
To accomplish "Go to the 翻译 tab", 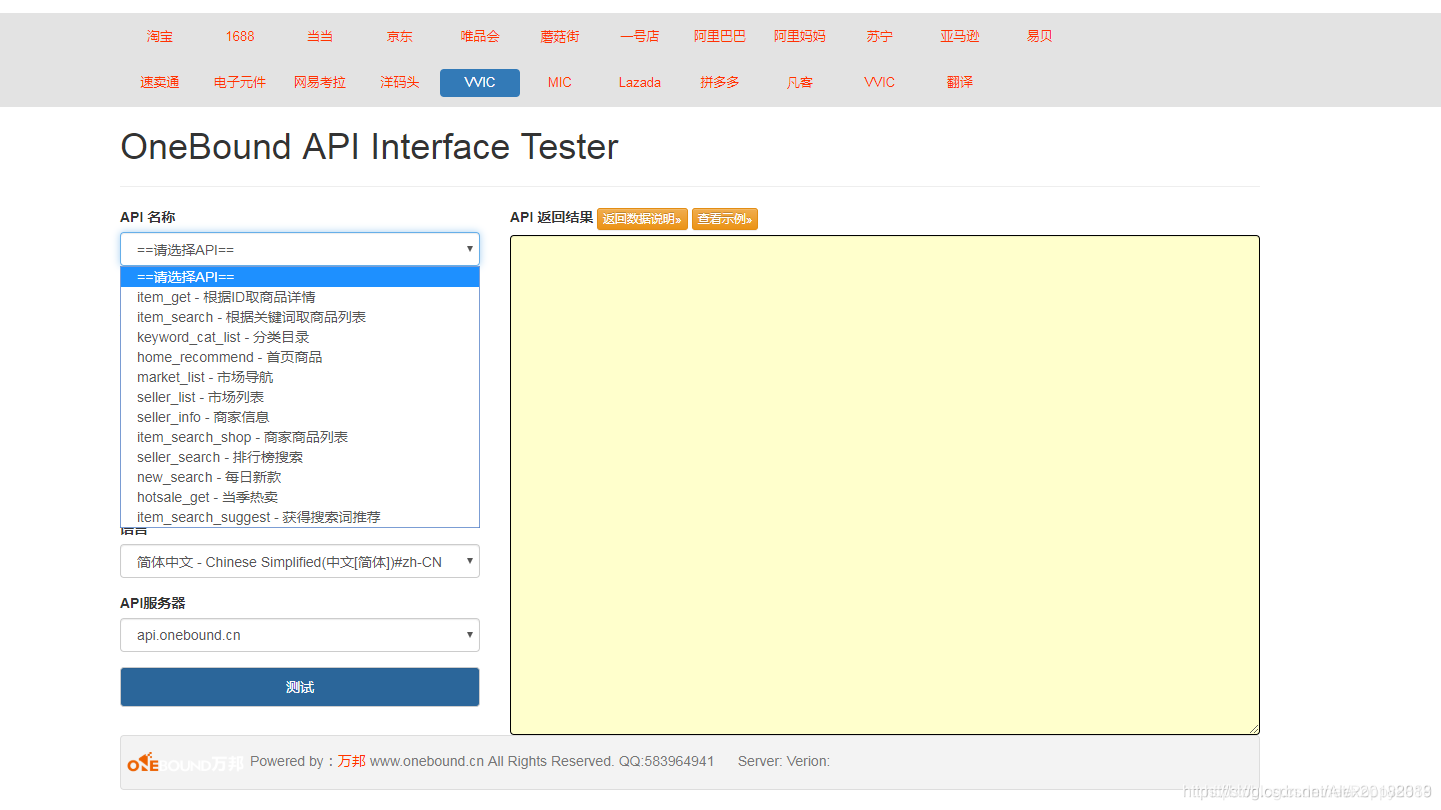I will point(960,83).
